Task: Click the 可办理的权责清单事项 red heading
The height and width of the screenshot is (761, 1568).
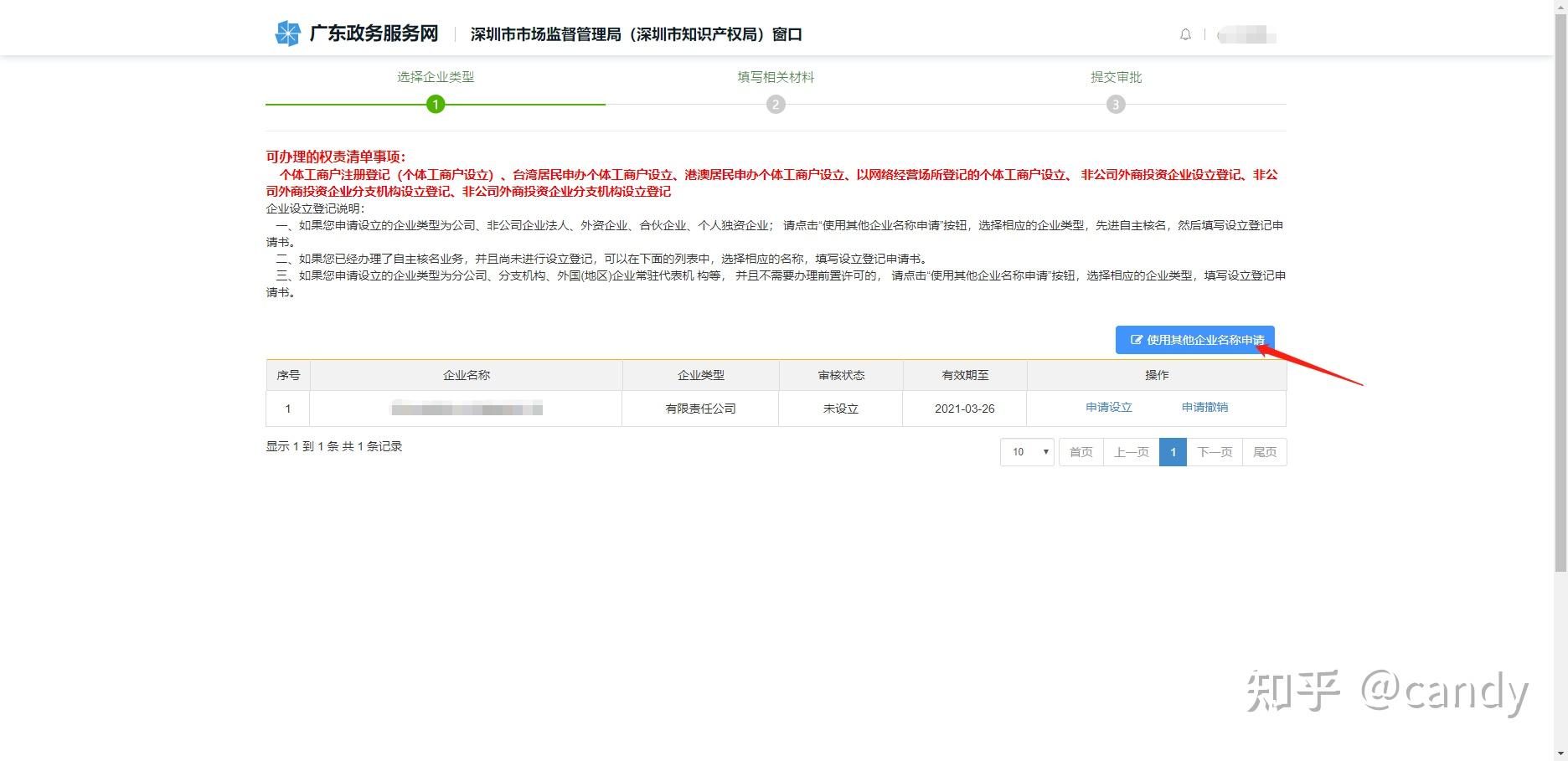Action: coord(336,157)
